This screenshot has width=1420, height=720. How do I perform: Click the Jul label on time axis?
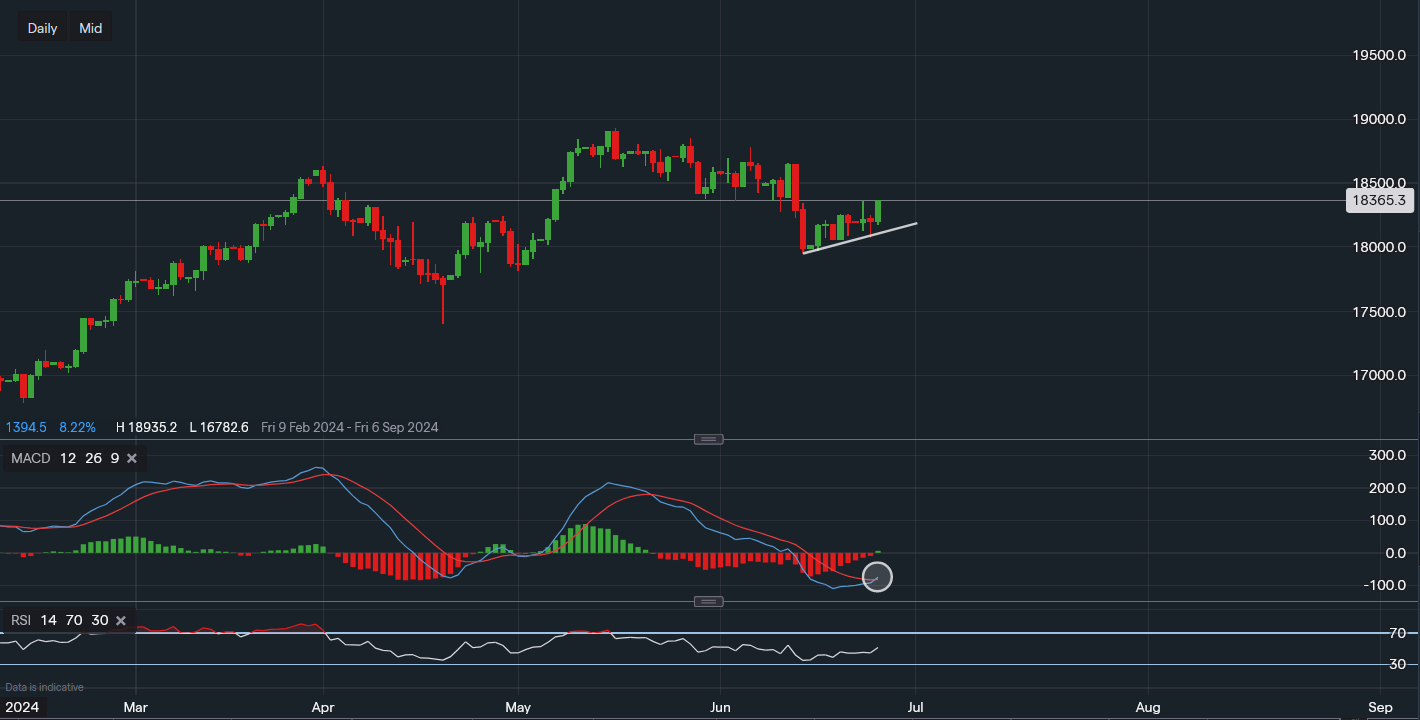tap(914, 707)
